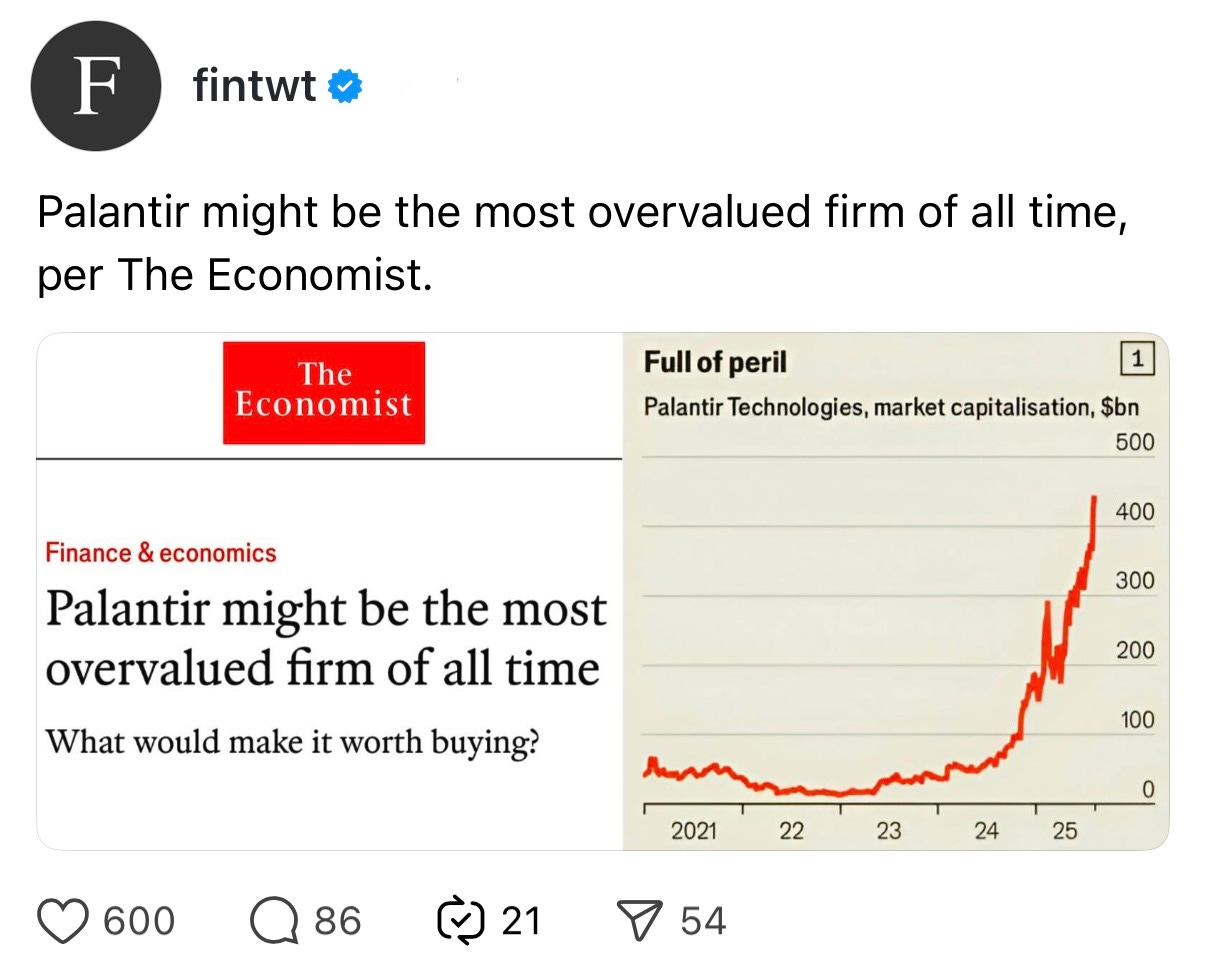
Task: Open replies via the comment bubble icon
Action: (x=274, y=921)
